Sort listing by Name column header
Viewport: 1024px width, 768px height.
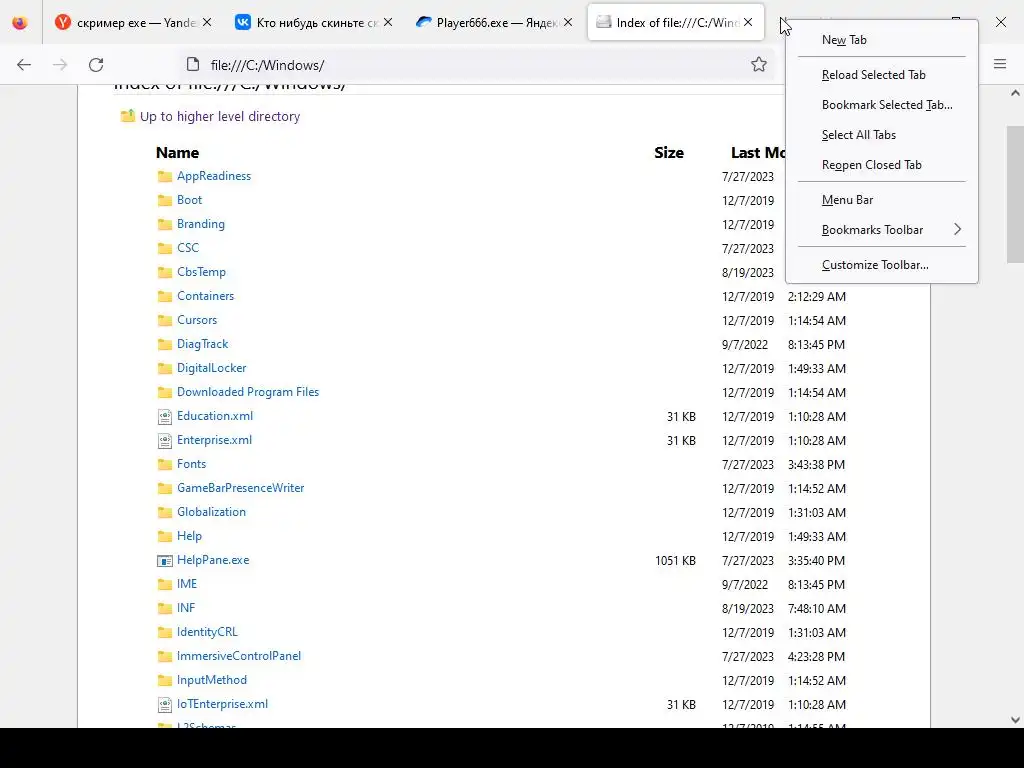(177, 153)
